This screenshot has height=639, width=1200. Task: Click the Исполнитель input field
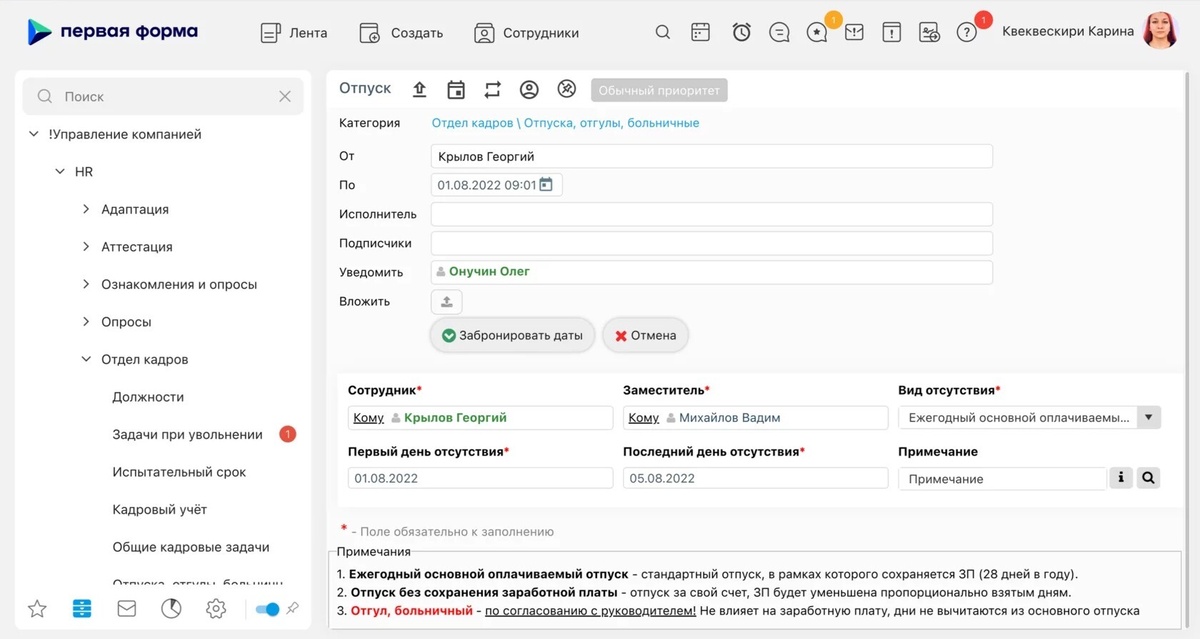(712, 214)
